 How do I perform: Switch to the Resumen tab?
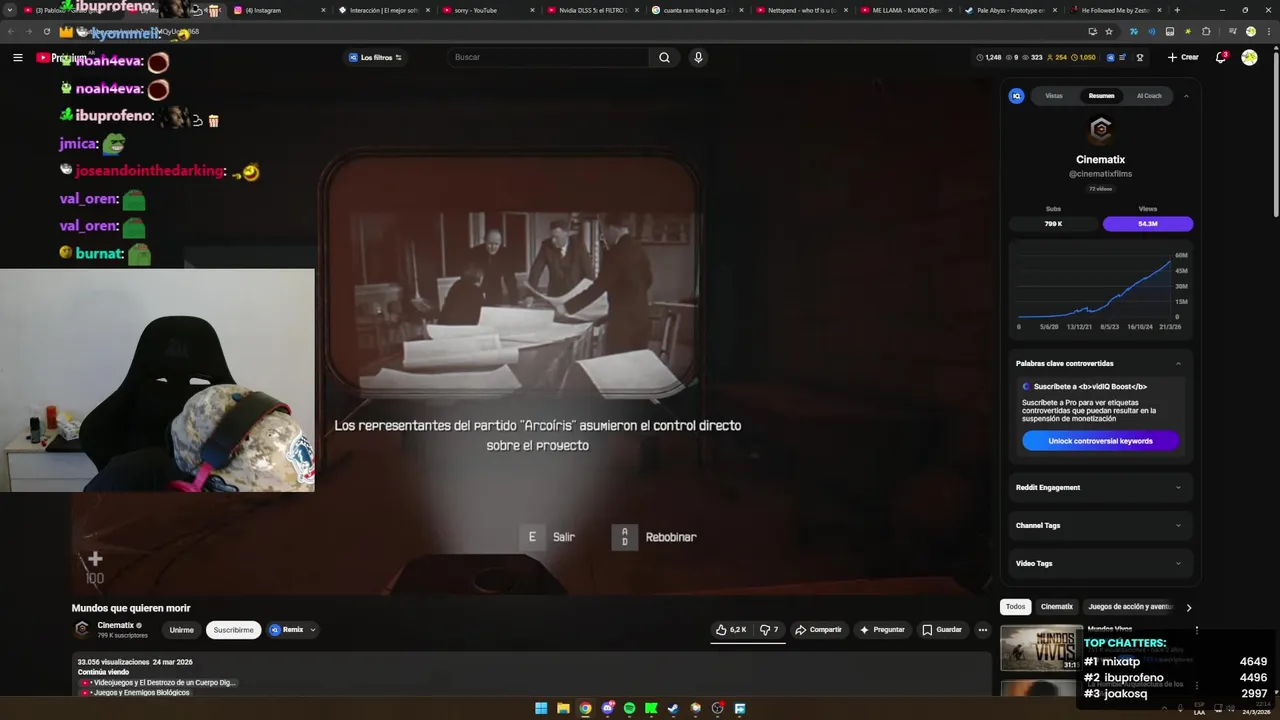tap(1101, 96)
